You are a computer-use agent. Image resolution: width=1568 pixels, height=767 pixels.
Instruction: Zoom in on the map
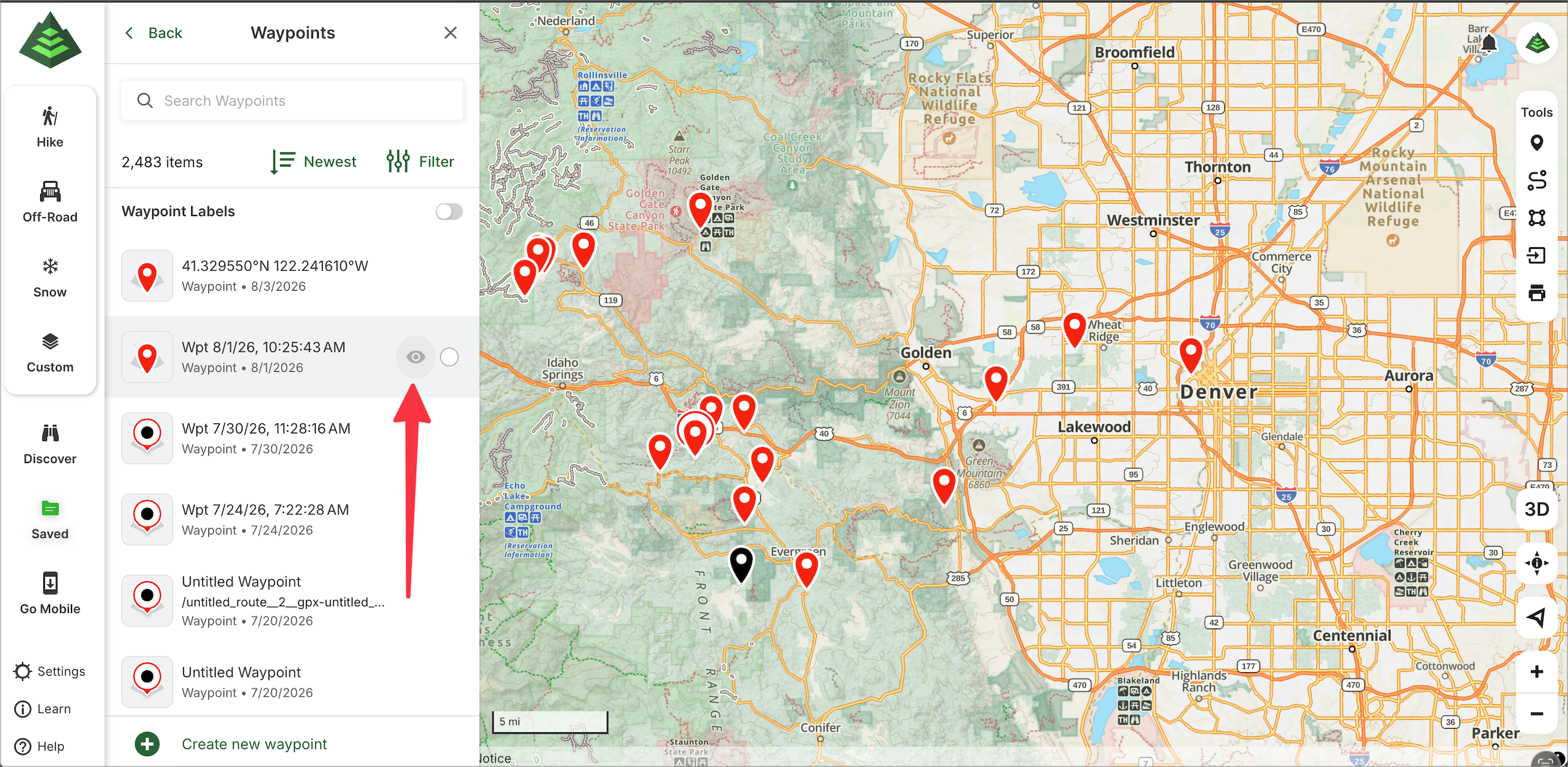(x=1537, y=671)
